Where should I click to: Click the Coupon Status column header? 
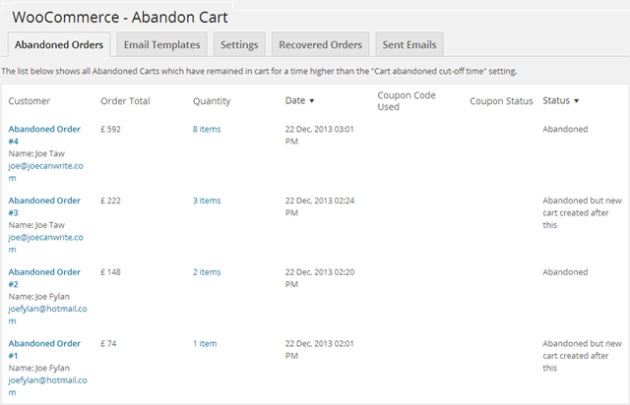[x=501, y=101]
